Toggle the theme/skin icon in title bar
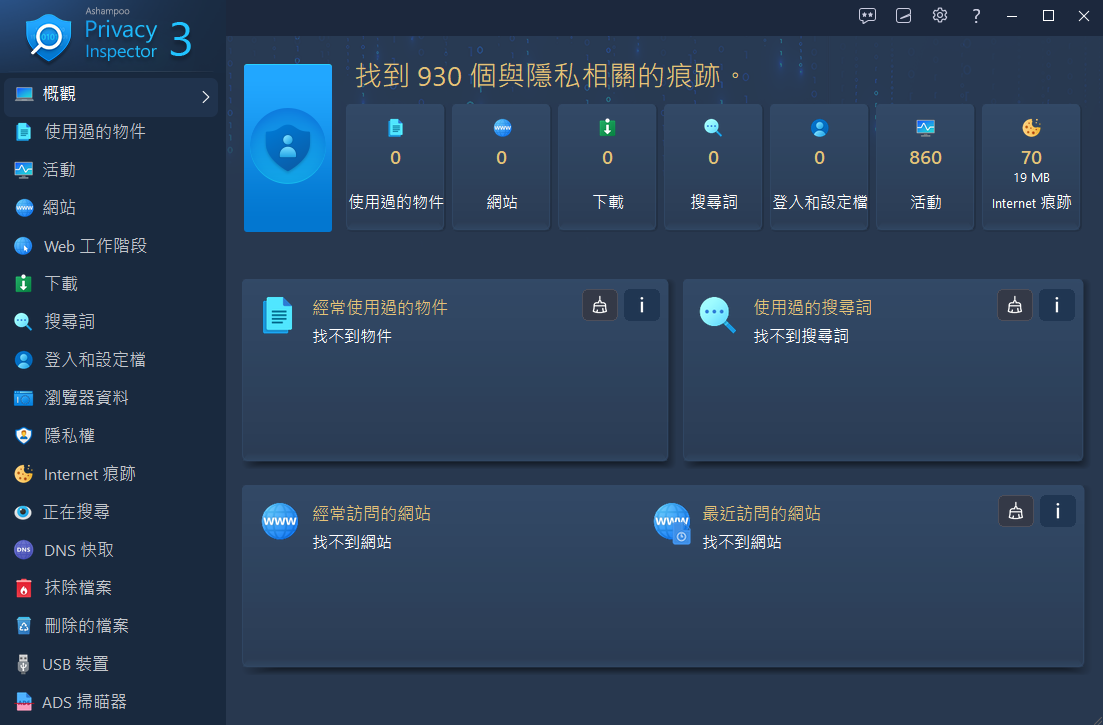 pyautogui.click(x=904, y=15)
